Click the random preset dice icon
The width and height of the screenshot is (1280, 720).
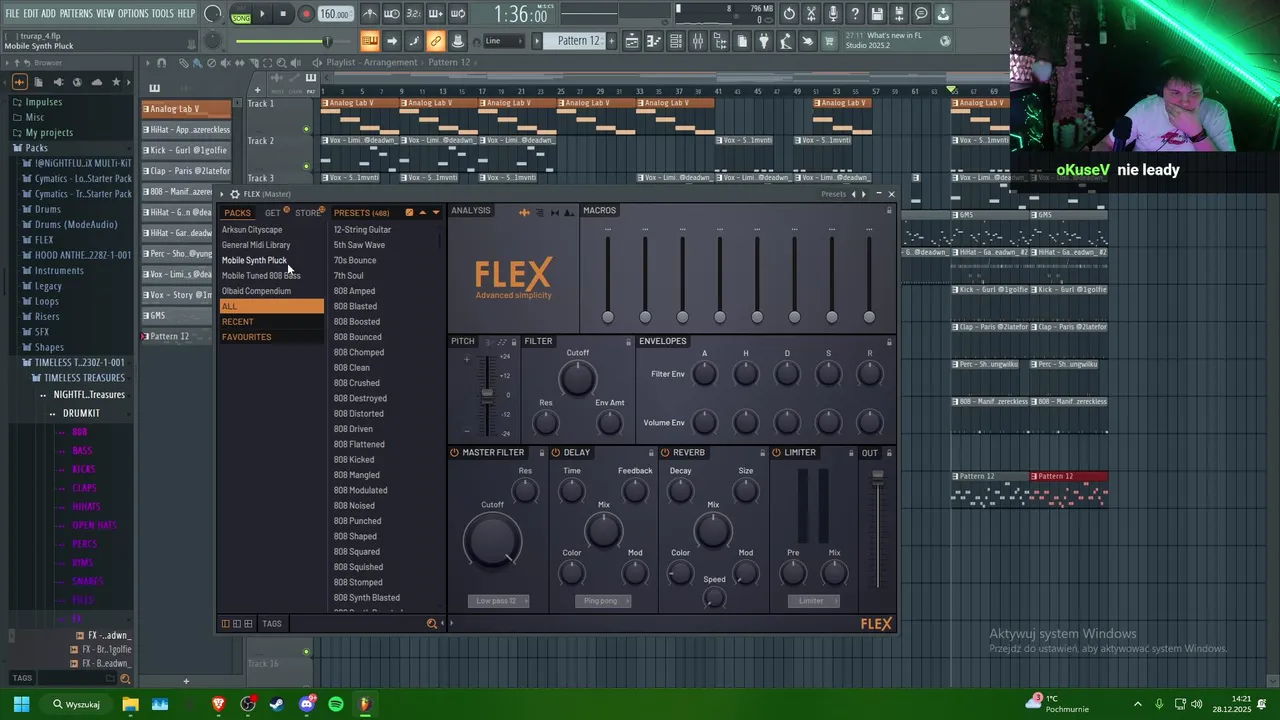[x=409, y=213]
